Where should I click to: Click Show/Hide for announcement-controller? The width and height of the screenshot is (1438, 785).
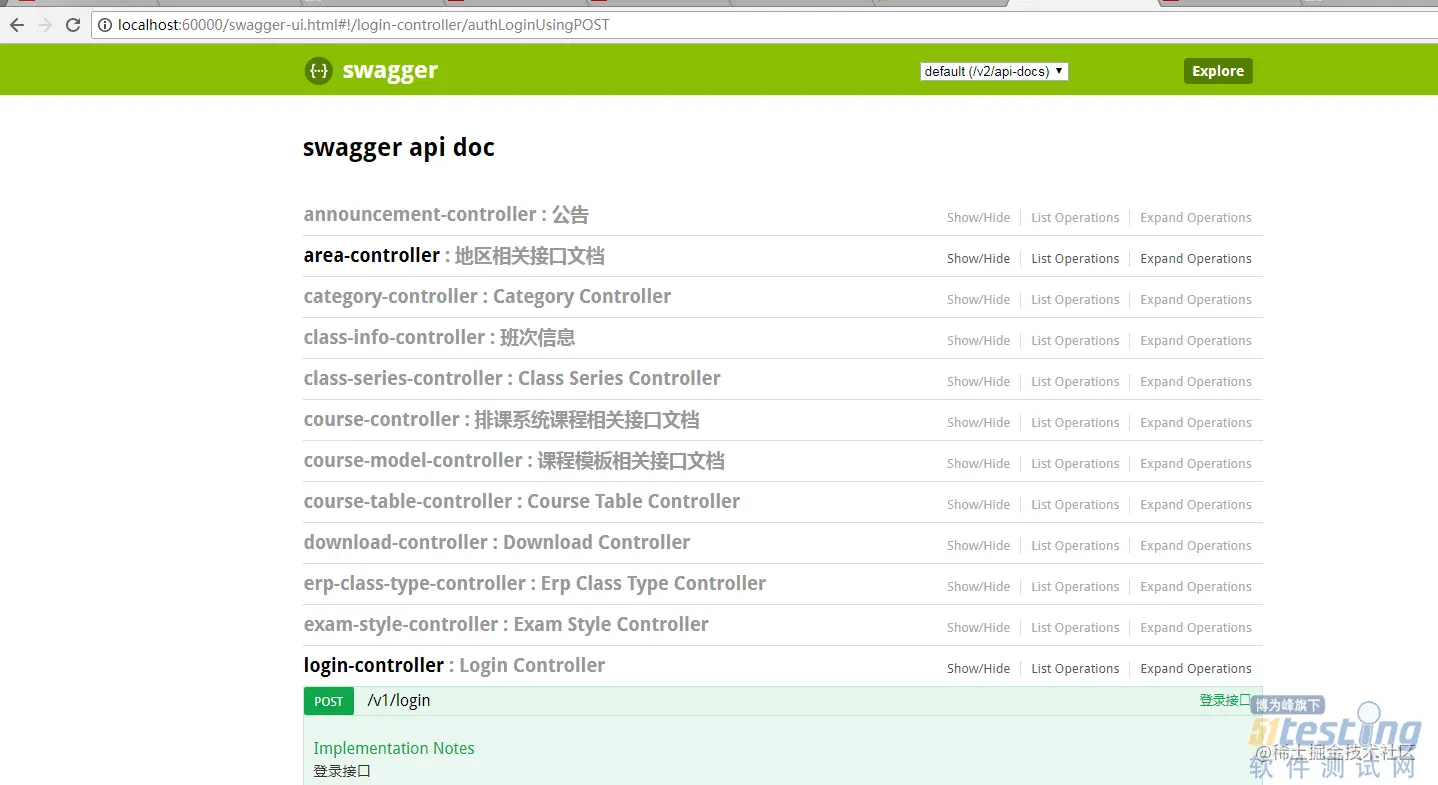pos(978,218)
